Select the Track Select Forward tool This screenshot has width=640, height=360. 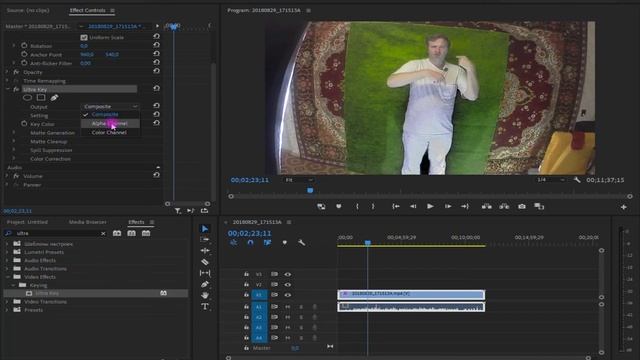click(205, 240)
